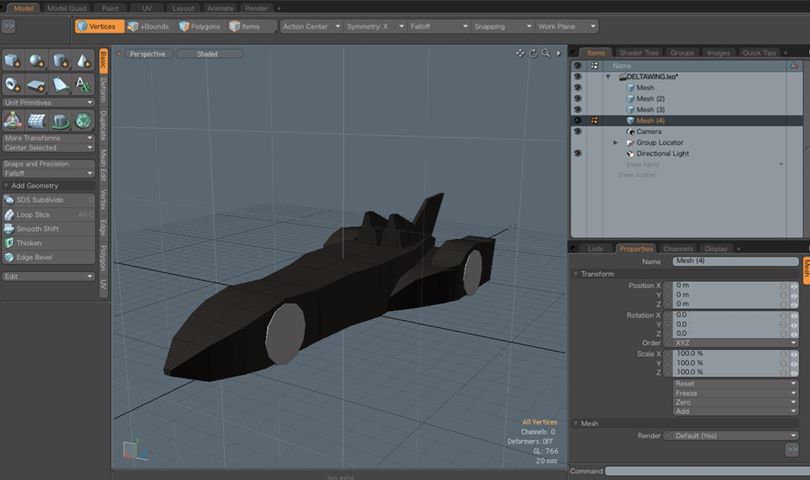Click the viewport options arrow icon

pos(558,53)
